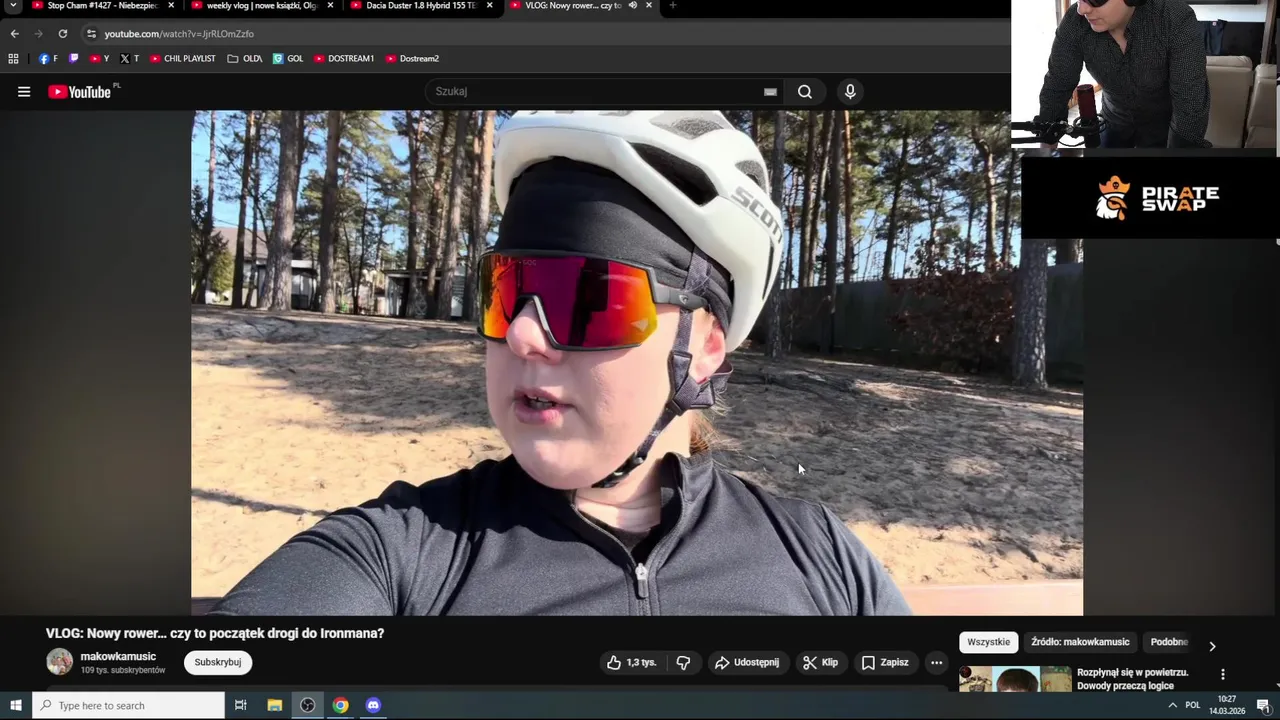
Task: Click the magnifier search button
Action: click(x=805, y=92)
